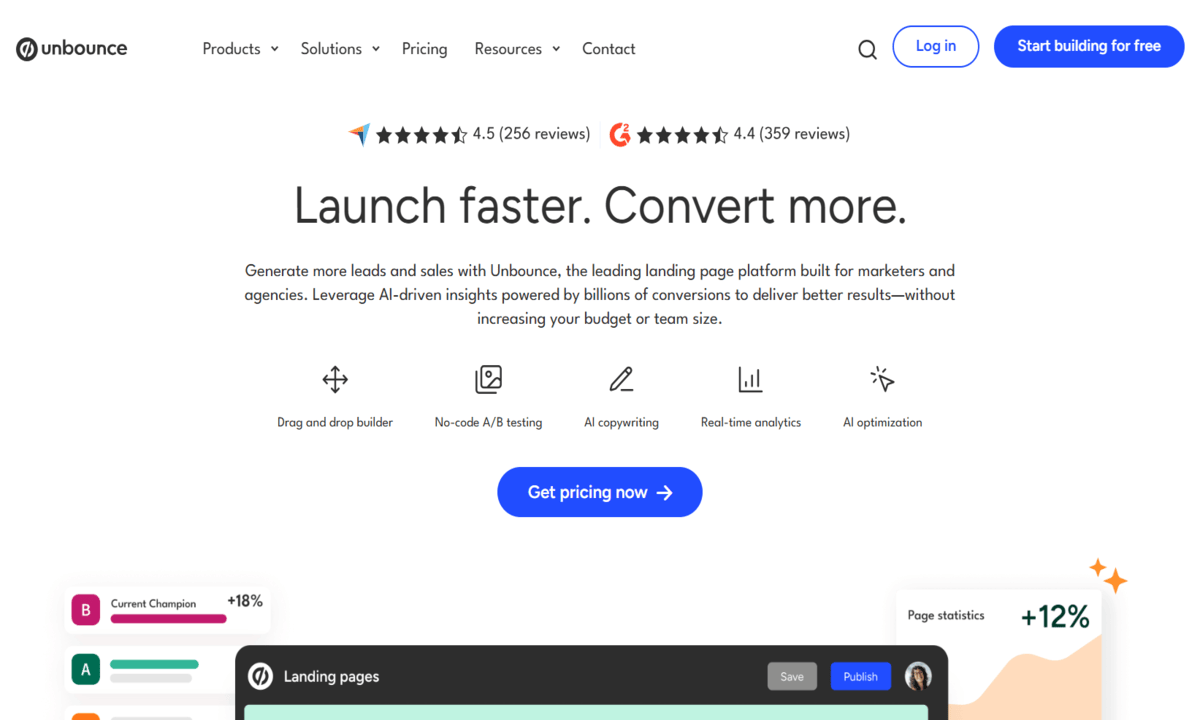Select the AI optimization cursor icon
The height and width of the screenshot is (720, 1200).
pos(882,378)
